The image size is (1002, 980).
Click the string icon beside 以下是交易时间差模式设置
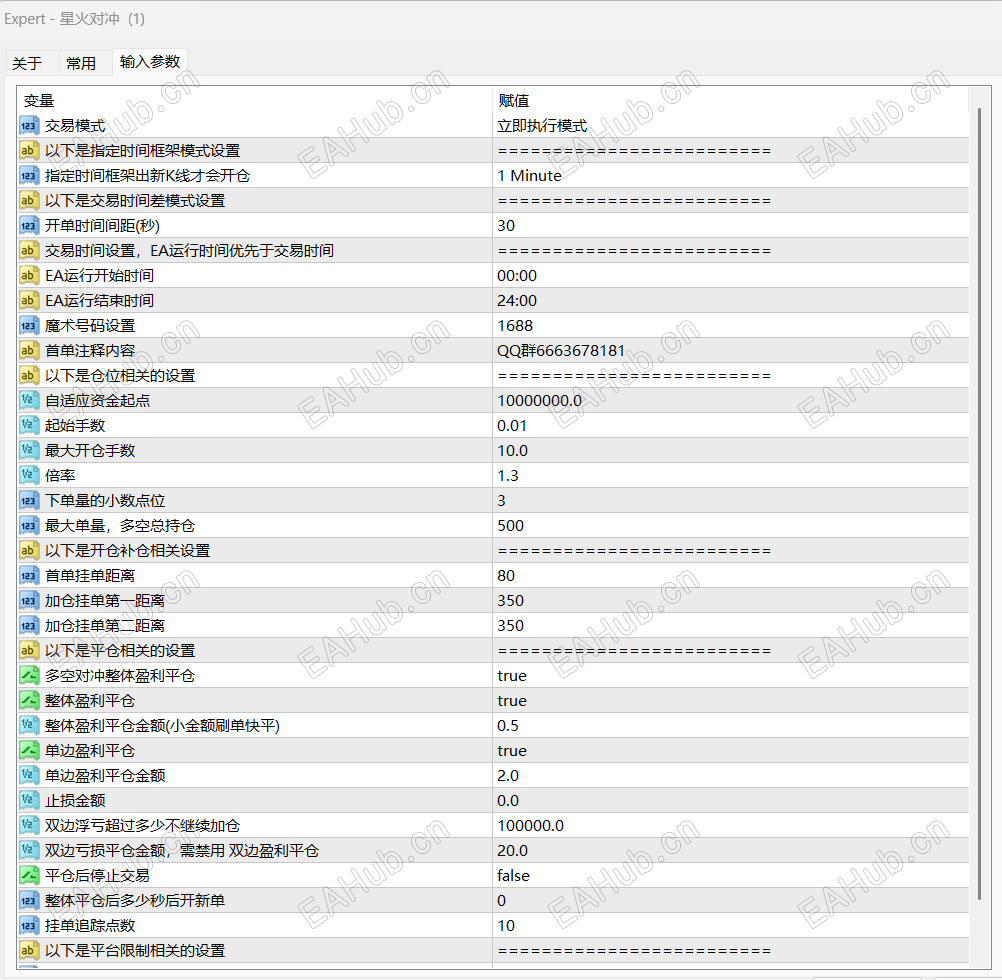29,201
